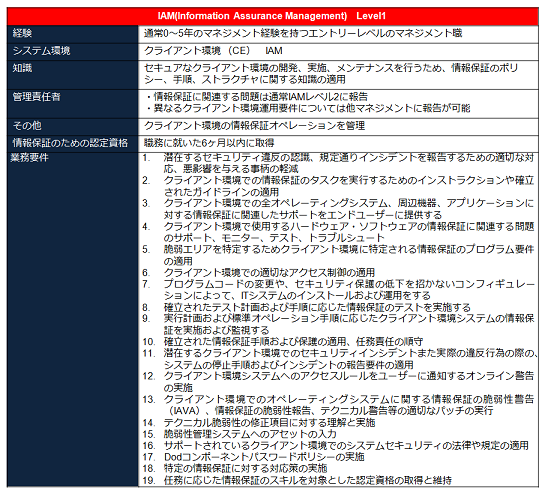Click requirement item 1 about セキュリティ違反の認識
The width and height of the screenshot is (545, 494).
coord(338,163)
